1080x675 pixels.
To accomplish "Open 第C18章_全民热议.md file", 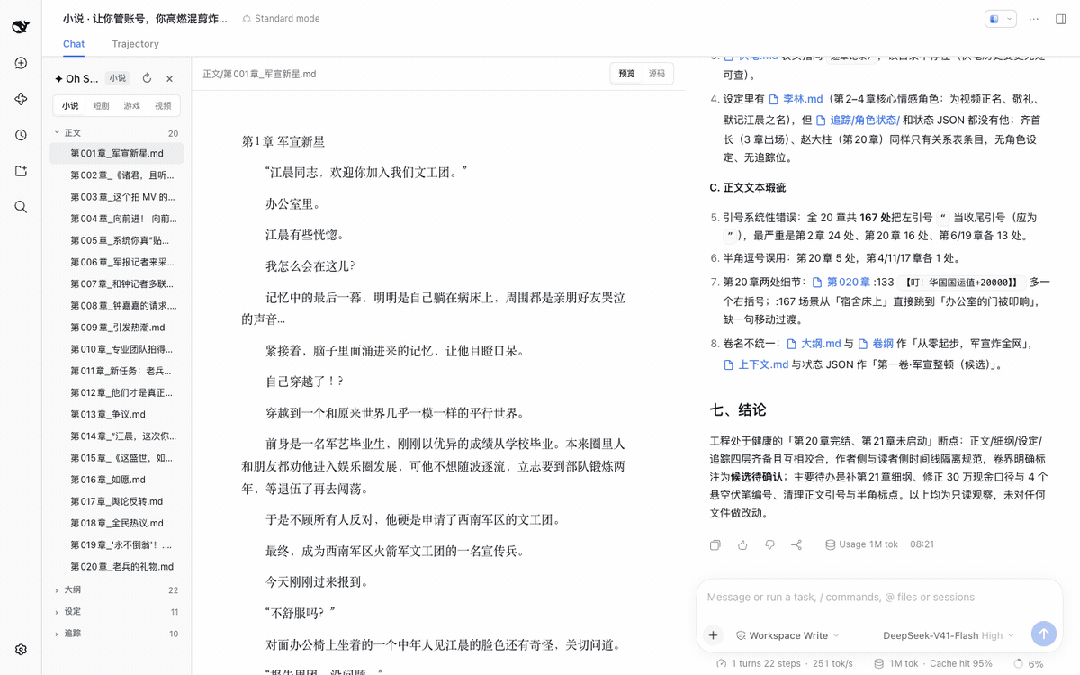I will click(x=116, y=523).
